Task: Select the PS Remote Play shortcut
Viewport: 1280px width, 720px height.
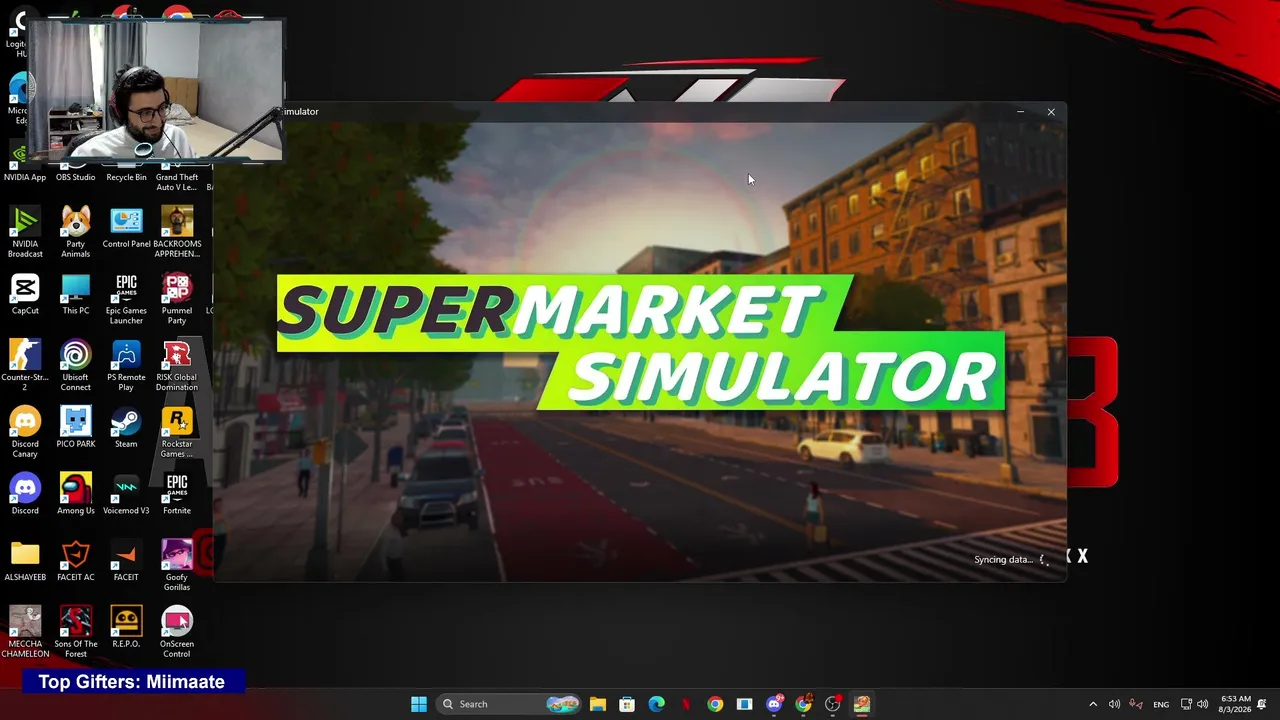Action: tap(126, 366)
